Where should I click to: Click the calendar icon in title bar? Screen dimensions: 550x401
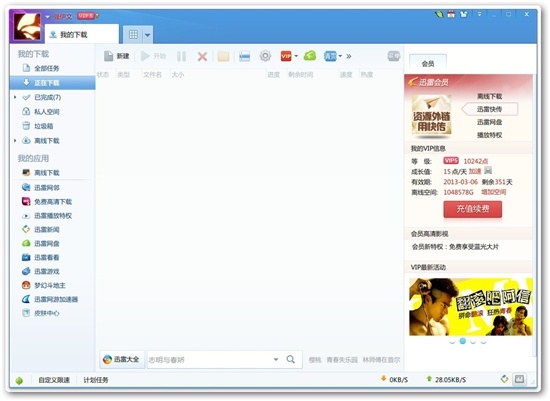point(451,14)
